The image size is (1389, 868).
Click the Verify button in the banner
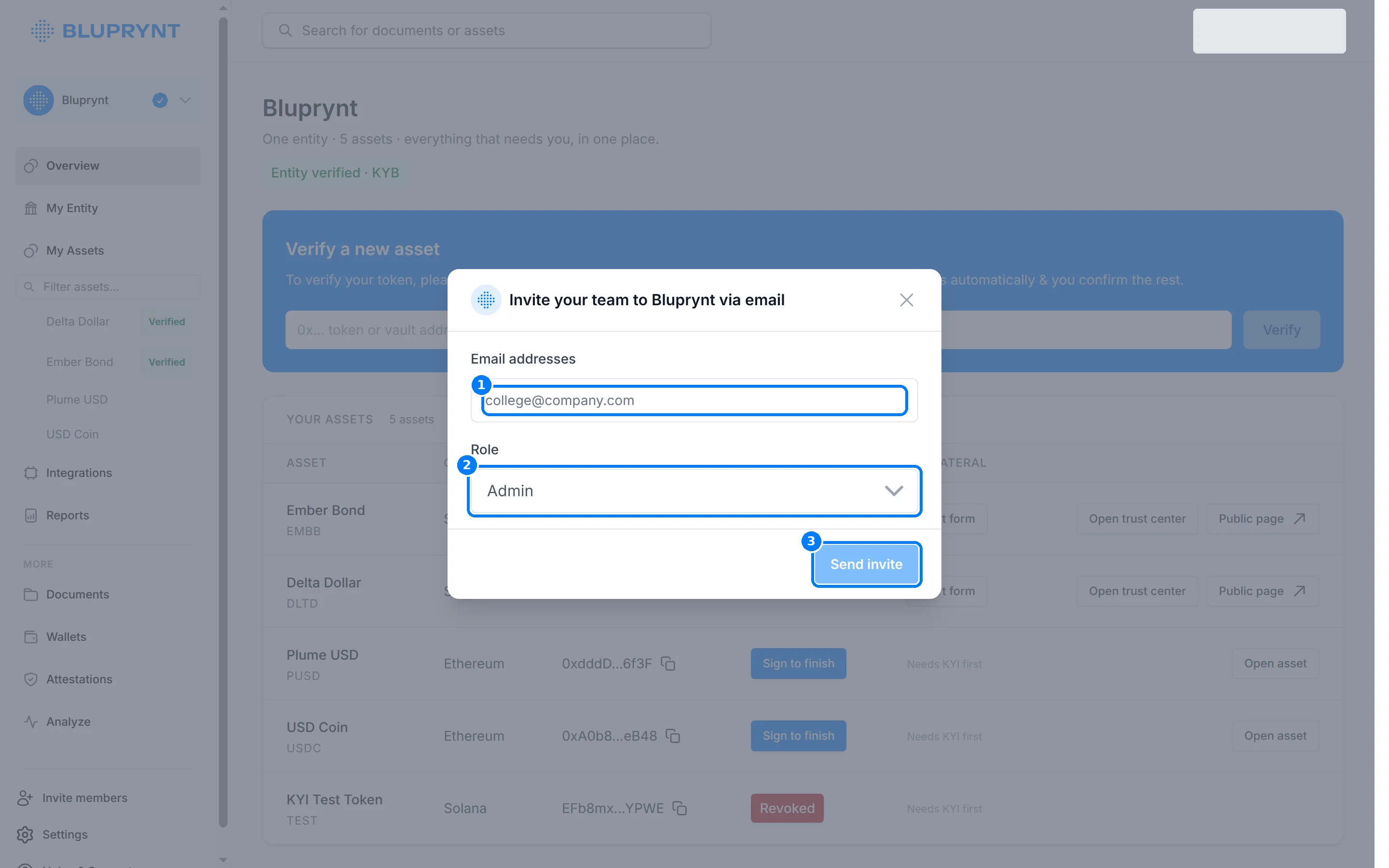coord(1281,329)
